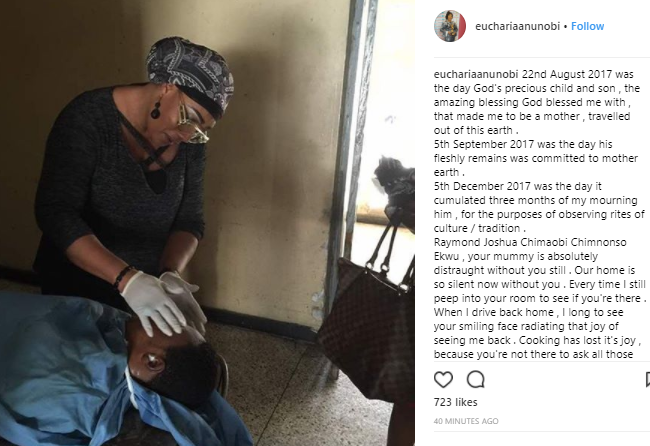The image size is (650, 446).
Task: Follow euchariaanunobi using the blue Follow link
Action: click(587, 26)
